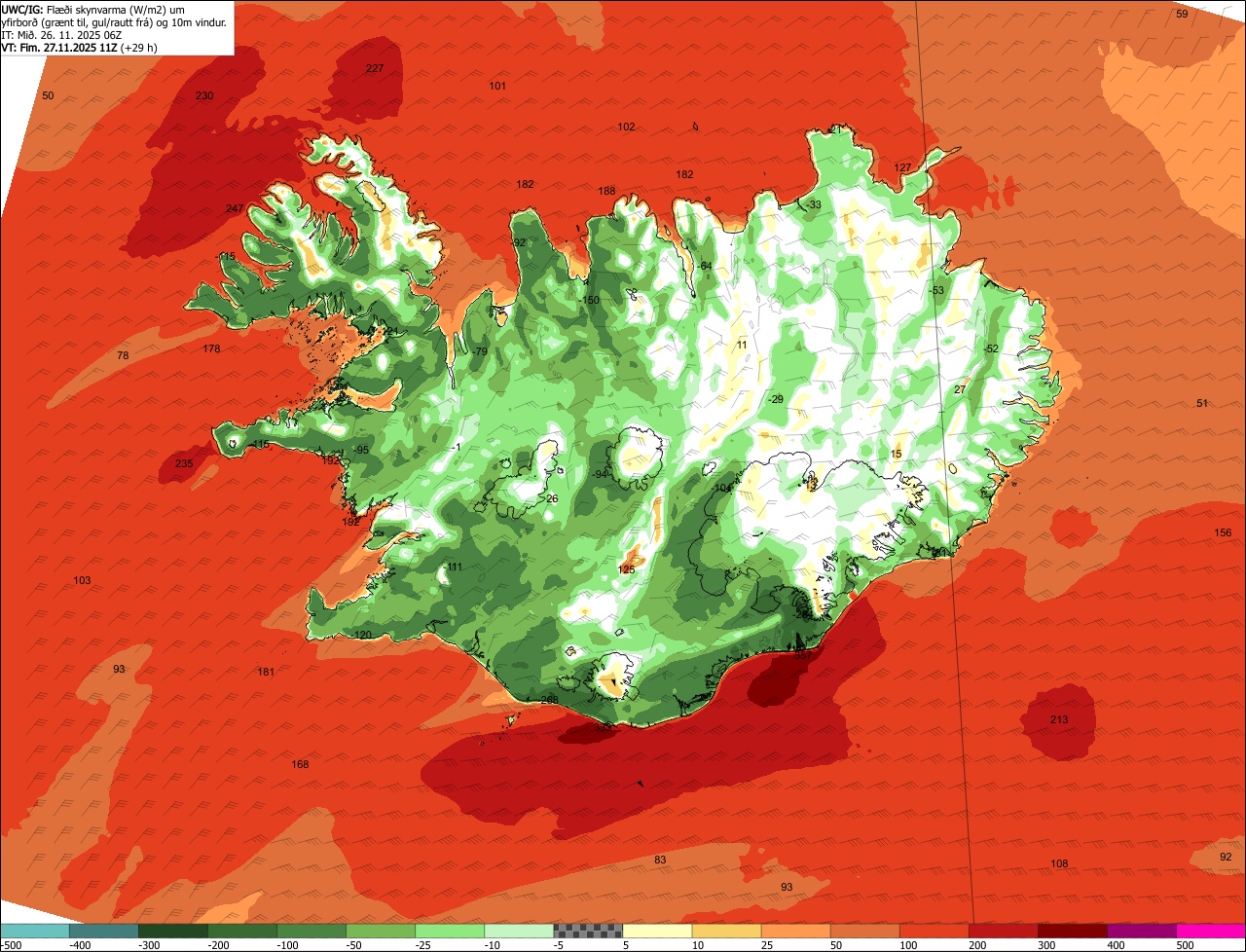The width and height of the screenshot is (1246, 952).
Task: Select the map value 168
Action: coord(300,764)
